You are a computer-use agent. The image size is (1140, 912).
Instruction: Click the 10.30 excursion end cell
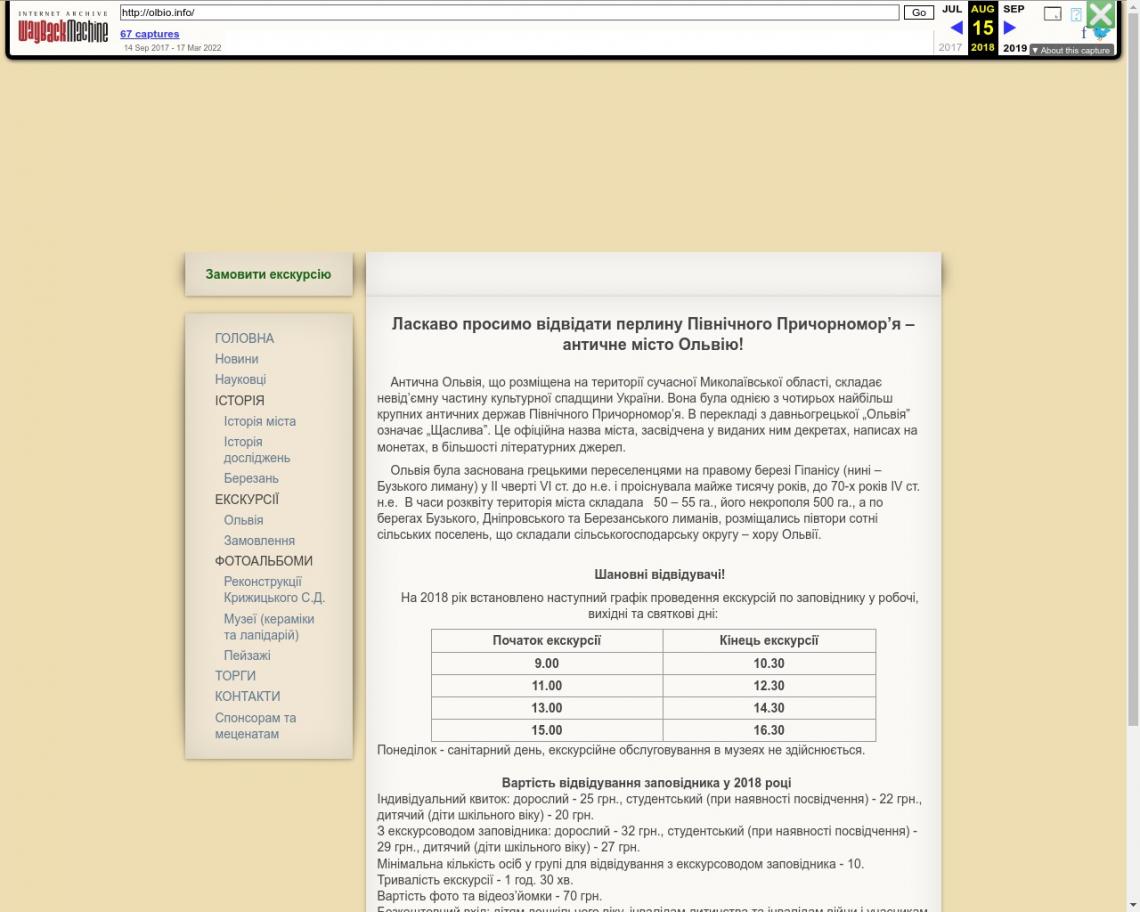(x=768, y=663)
